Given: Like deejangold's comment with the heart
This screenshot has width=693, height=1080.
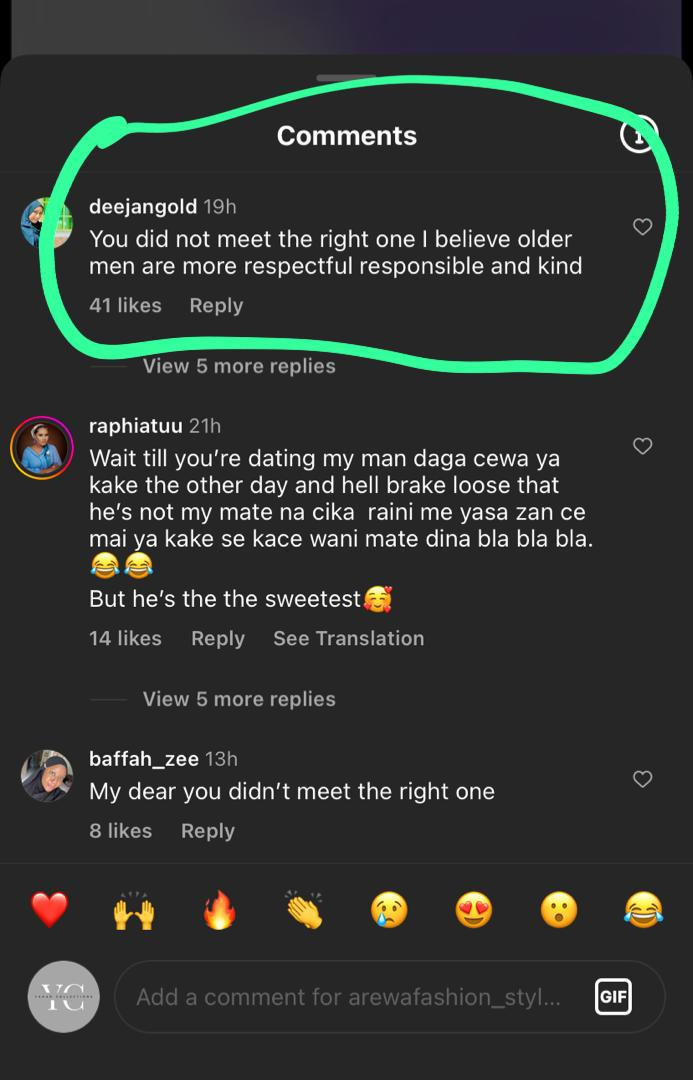Looking at the screenshot, I should (x=643, y=227).
